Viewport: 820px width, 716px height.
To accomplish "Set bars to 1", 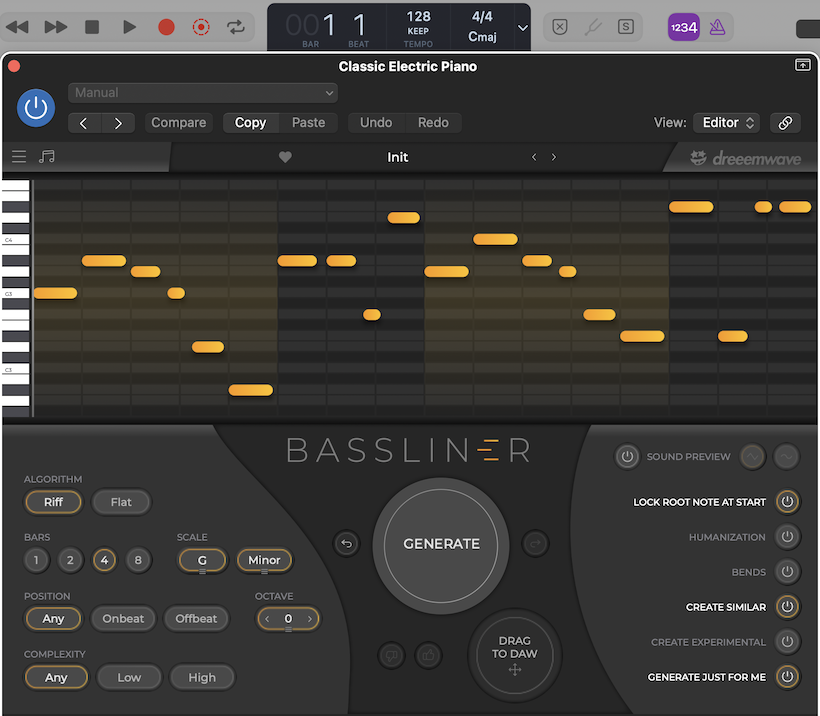I will [x=36, y=560].
